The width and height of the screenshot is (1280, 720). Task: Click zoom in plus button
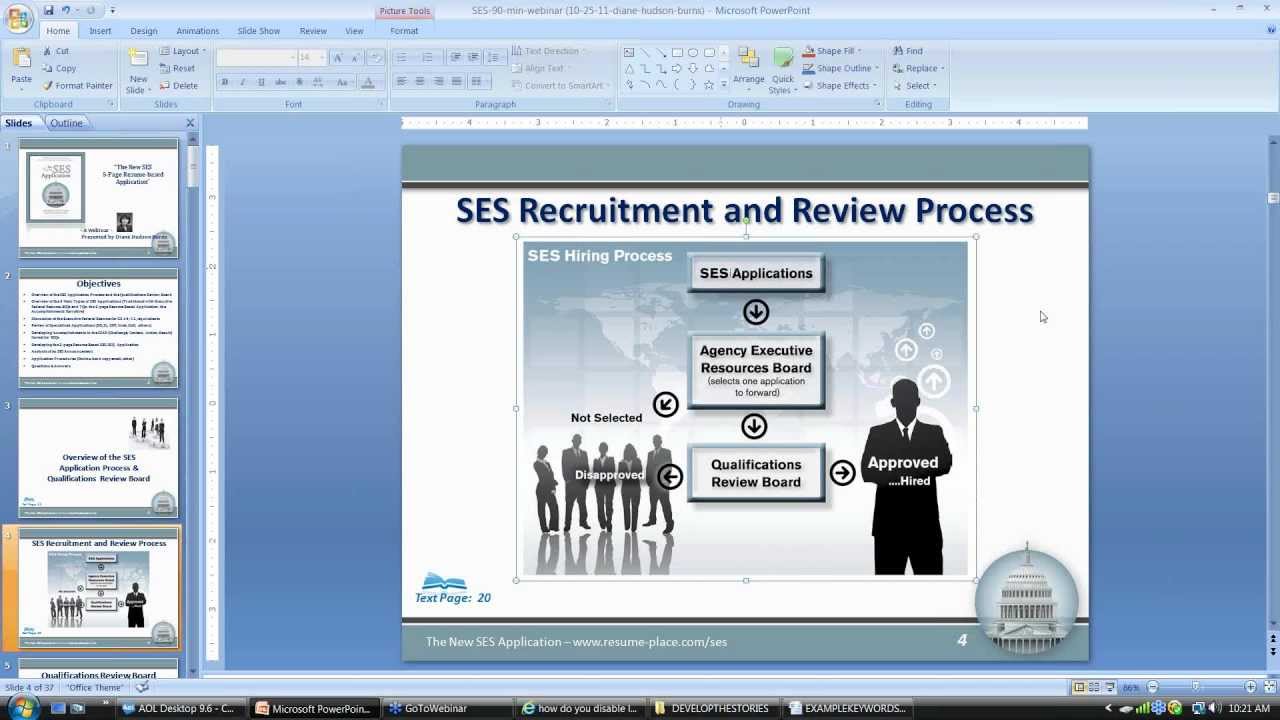click(1250, 687)
